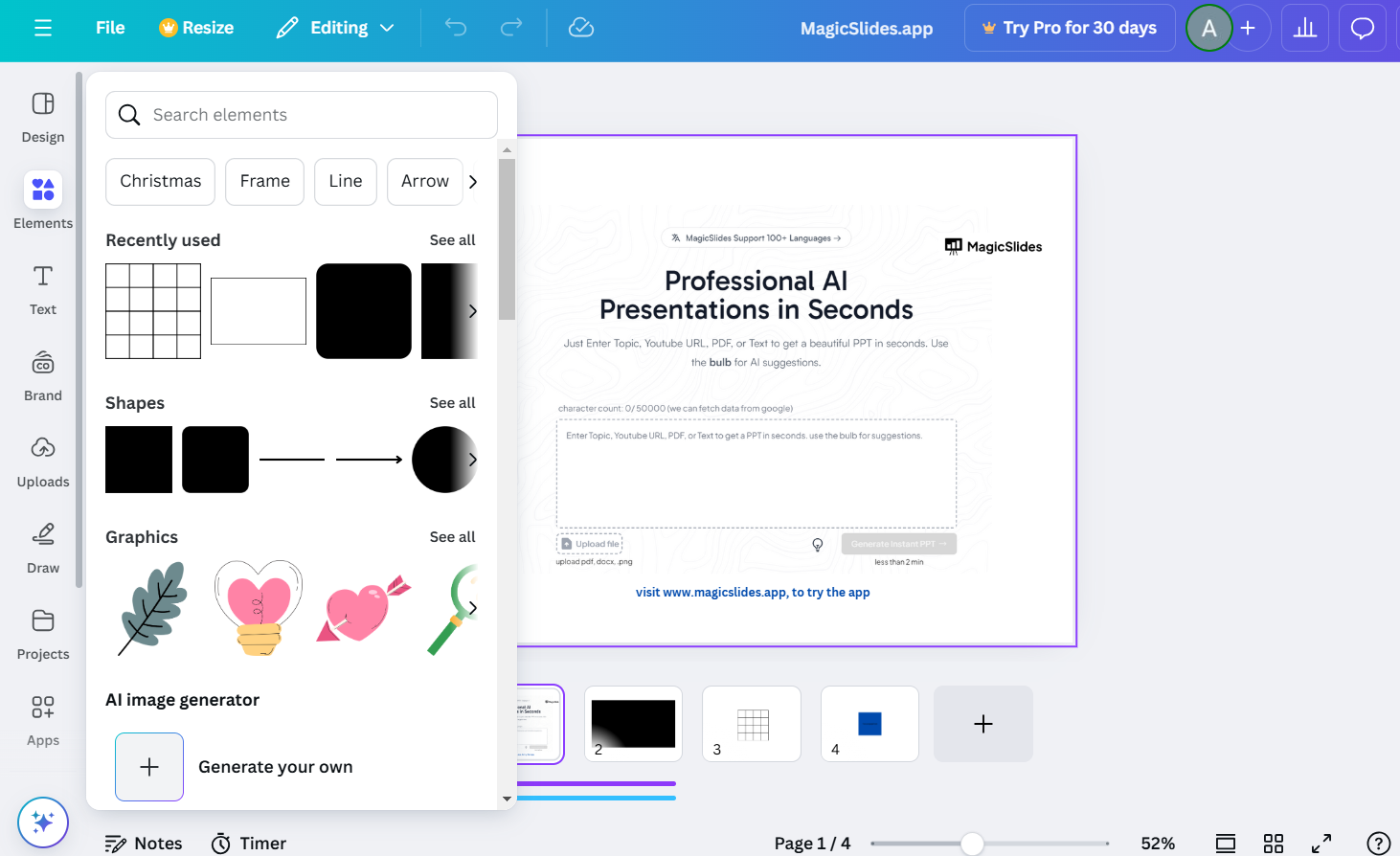Advance the Graphics row chevron
This screenshot has width=1400, height=856.
coord(472,608)
